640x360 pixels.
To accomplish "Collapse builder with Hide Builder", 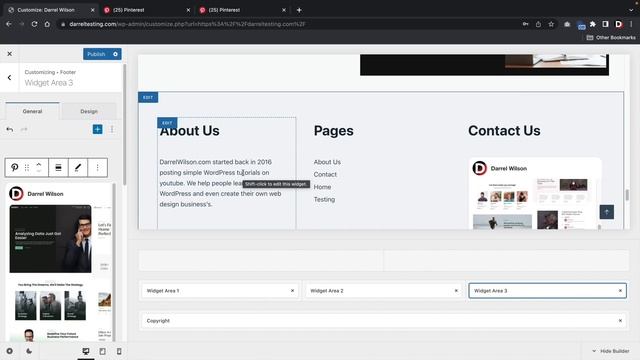I will coord(610,351).
